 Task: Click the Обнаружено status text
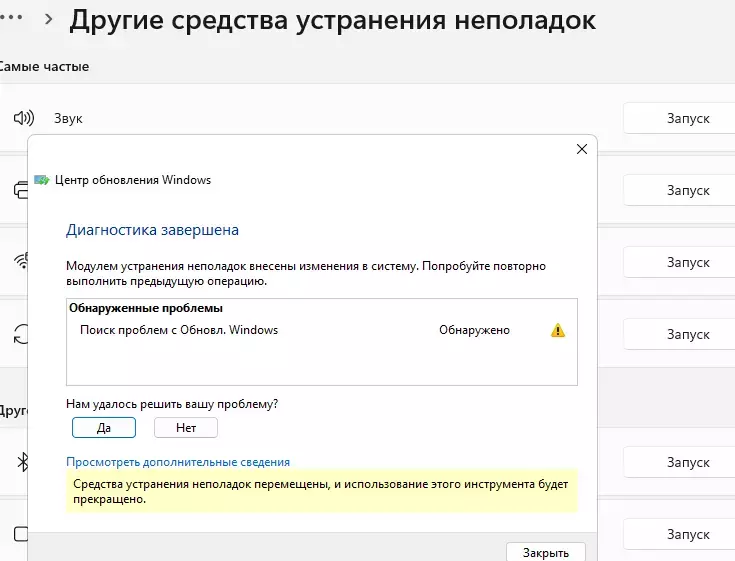pyautogui.click(x=474, y=330)
